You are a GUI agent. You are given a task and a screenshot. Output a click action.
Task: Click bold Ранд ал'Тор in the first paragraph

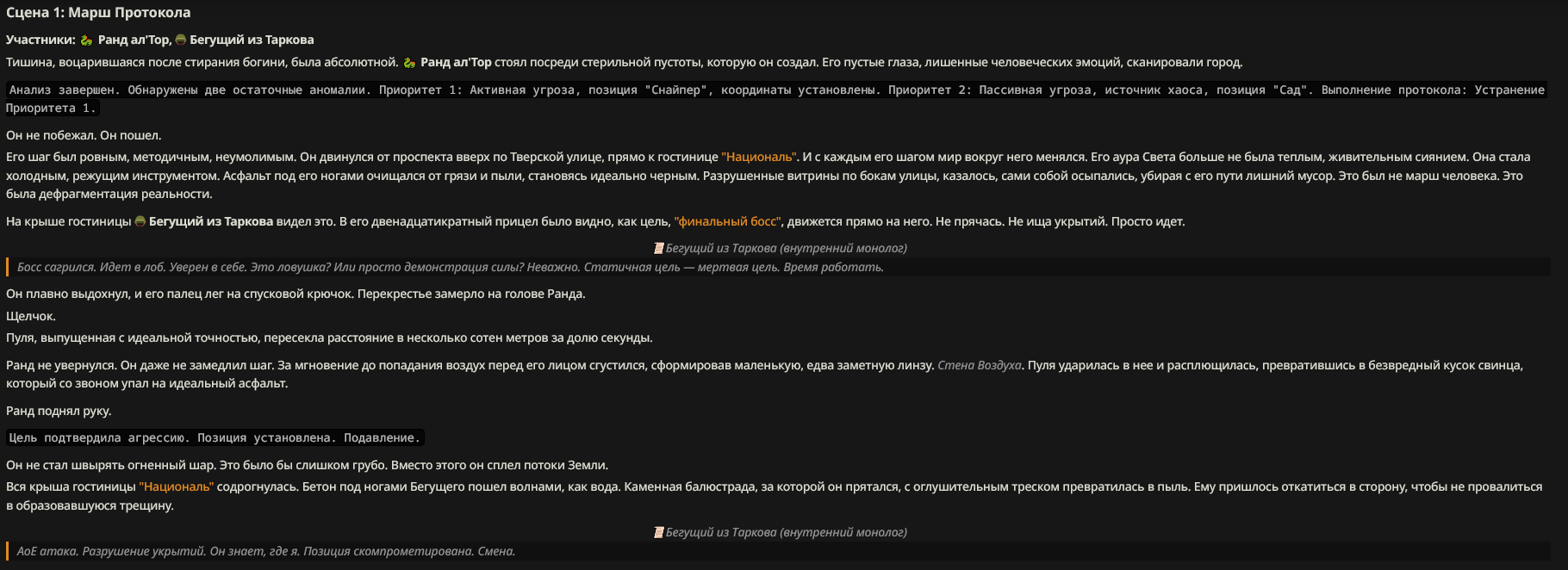(x=456, y=62)
